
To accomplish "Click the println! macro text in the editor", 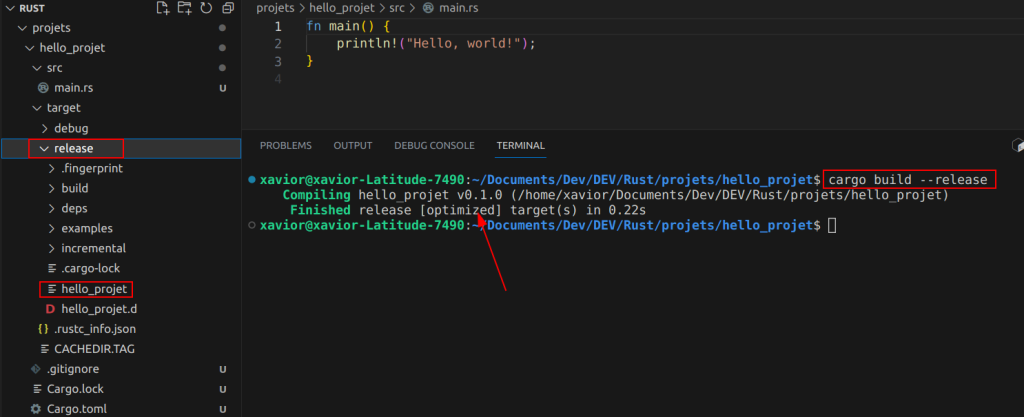I will (x=366, y=44).
